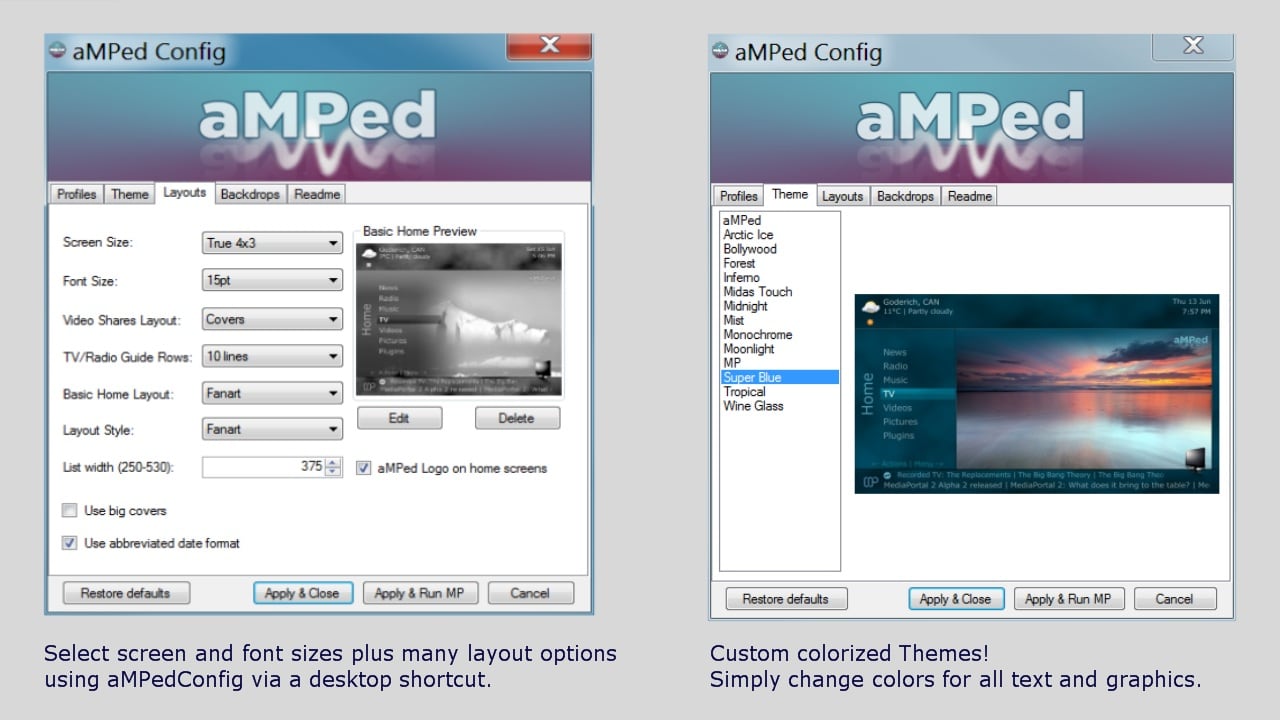This screenshot has height=720, width=1280.
Task: Select Layouts tab in left config window
Action: tap(184, 193)
